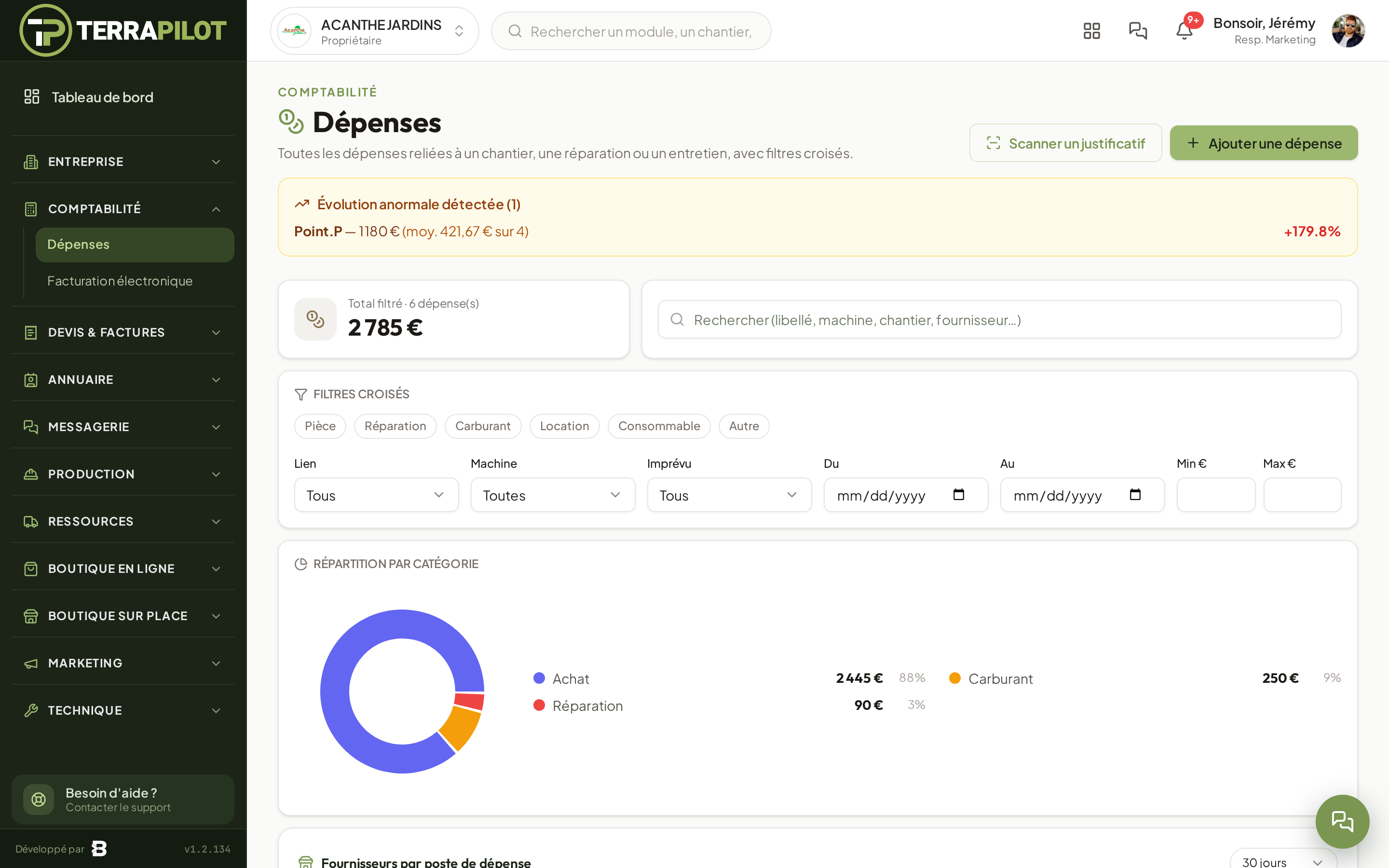Open the floating chat bubble button
The height and width of the screenshot is (868, 1389).
click(x=1342, y=821)
